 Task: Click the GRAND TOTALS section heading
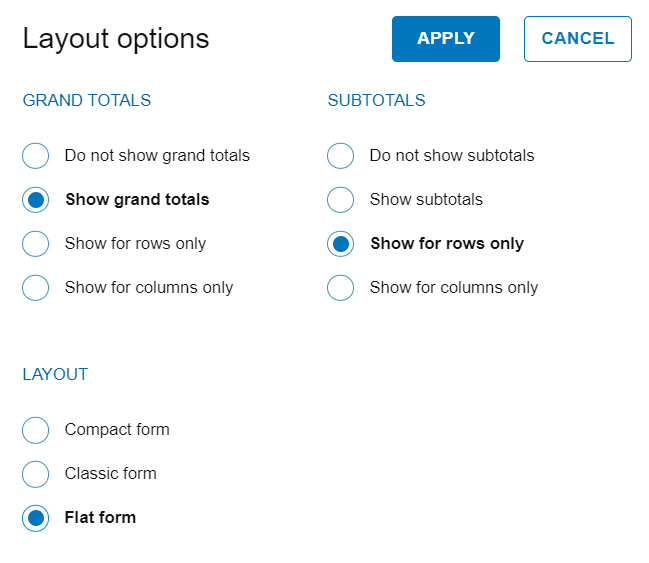pyautogui.click(x=87, y=100)
